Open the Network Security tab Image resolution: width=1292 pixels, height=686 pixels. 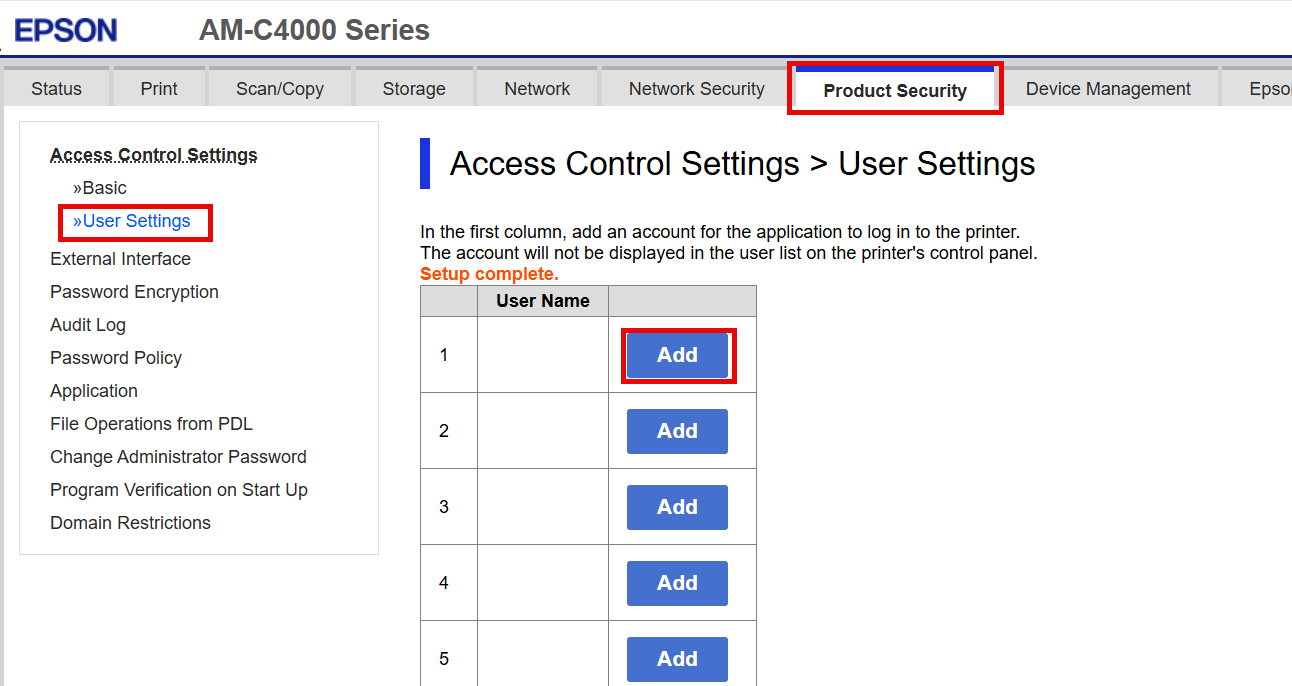[x=696, y=89]
